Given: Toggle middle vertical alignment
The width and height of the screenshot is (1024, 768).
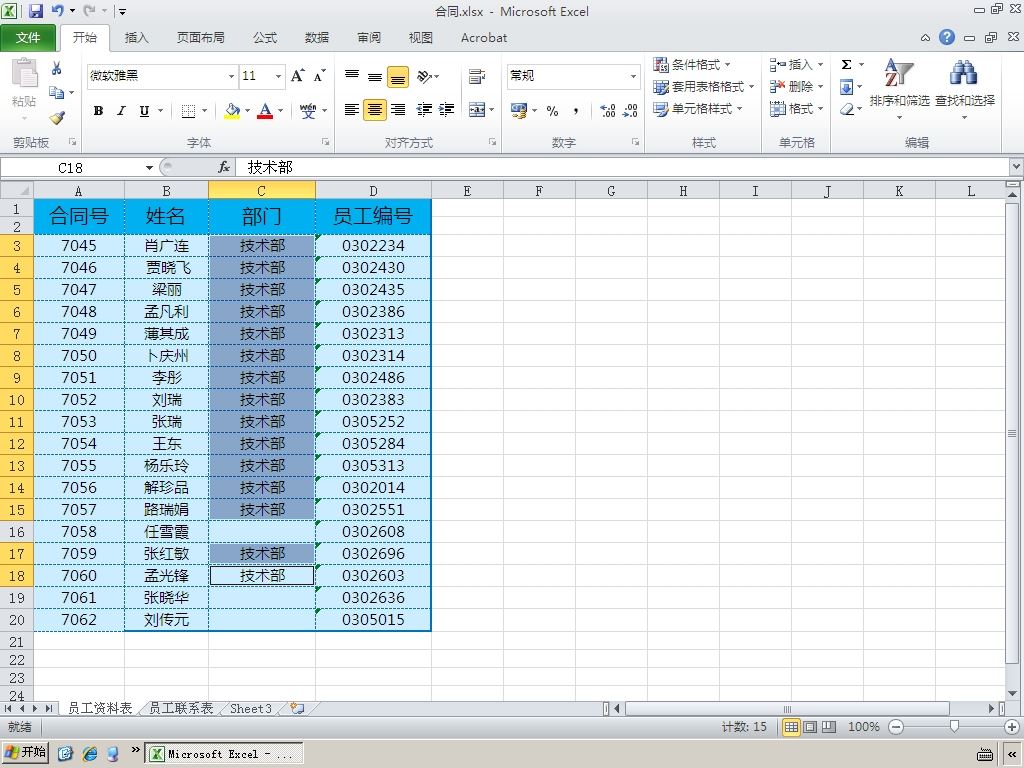Looking at the screenshot, I should [375, 76].
